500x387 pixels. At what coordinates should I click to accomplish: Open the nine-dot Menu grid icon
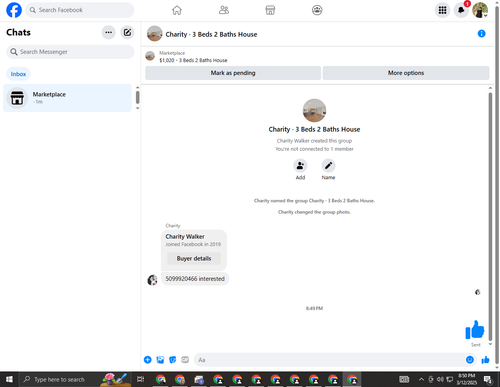click(x=442, y=10)
